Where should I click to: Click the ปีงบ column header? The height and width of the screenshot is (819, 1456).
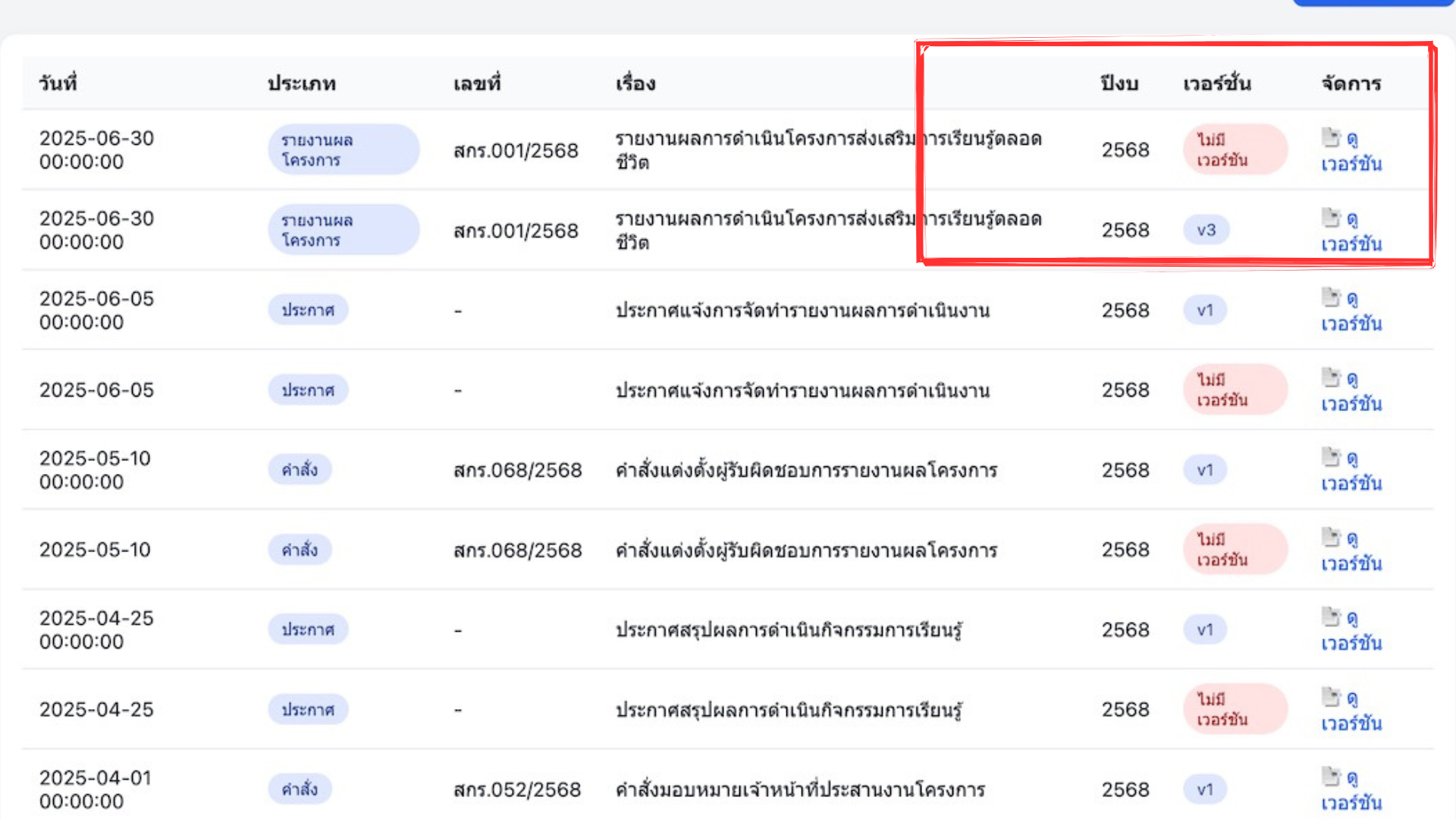pos(1119,83)
